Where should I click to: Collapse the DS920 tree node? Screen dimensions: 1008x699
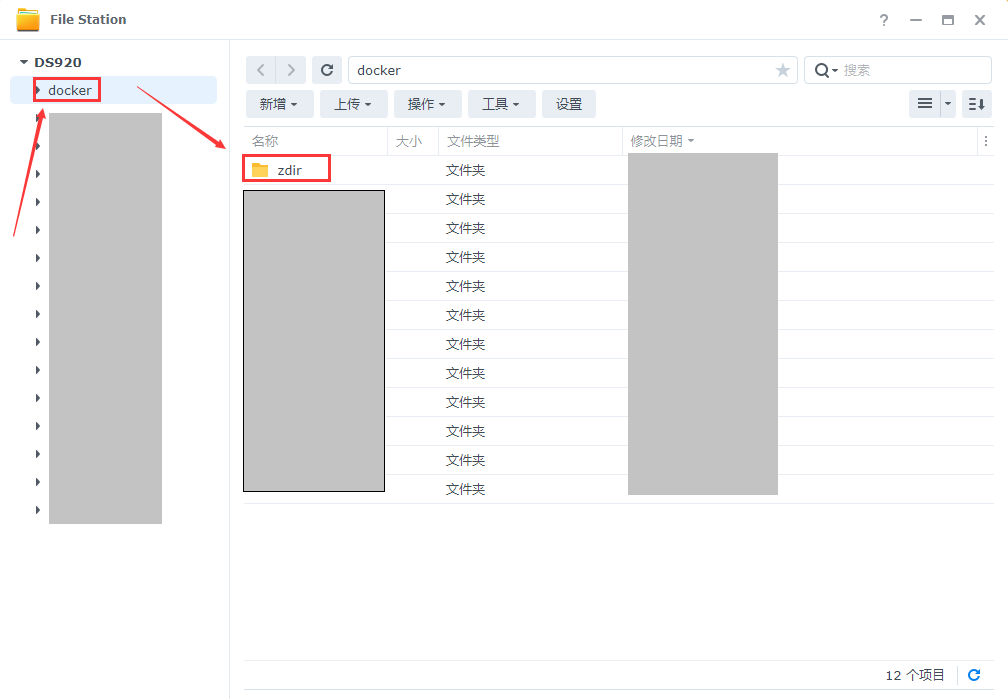24,62
